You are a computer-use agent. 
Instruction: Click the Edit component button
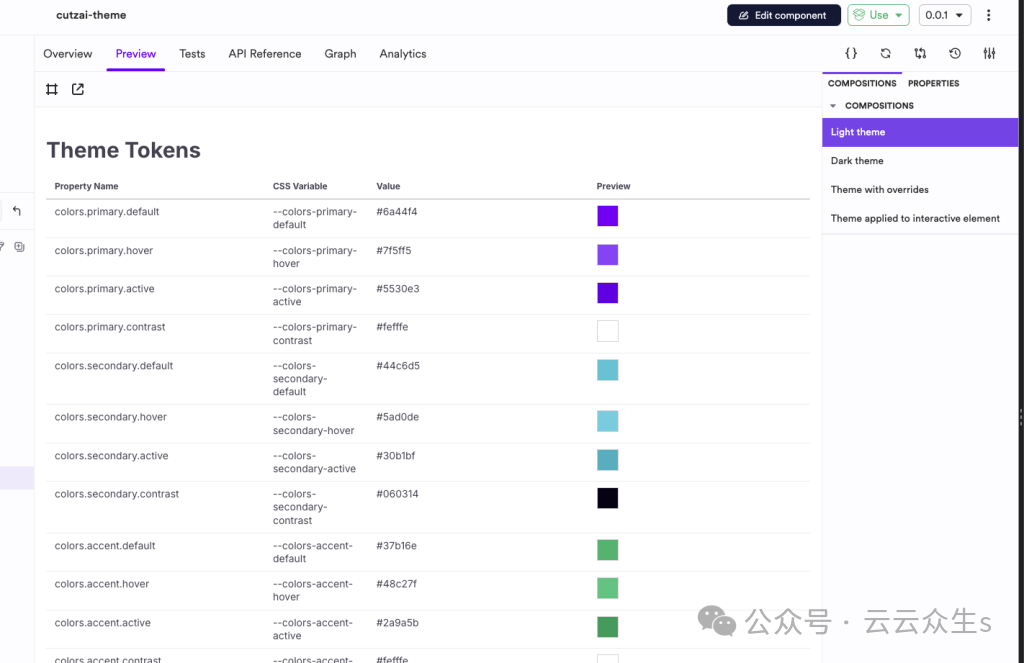coord(783,15)
